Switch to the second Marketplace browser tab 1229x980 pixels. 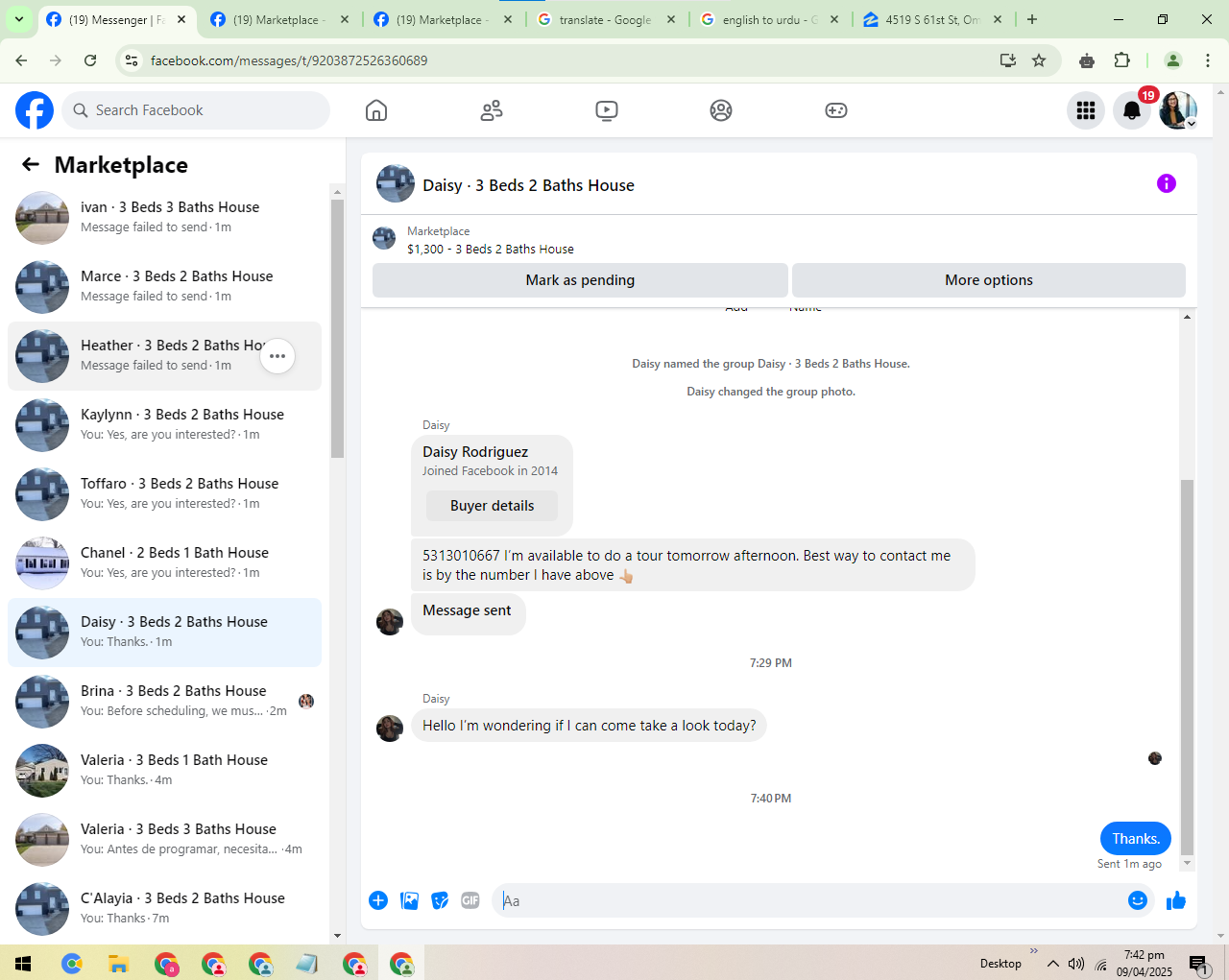(444, 19)
